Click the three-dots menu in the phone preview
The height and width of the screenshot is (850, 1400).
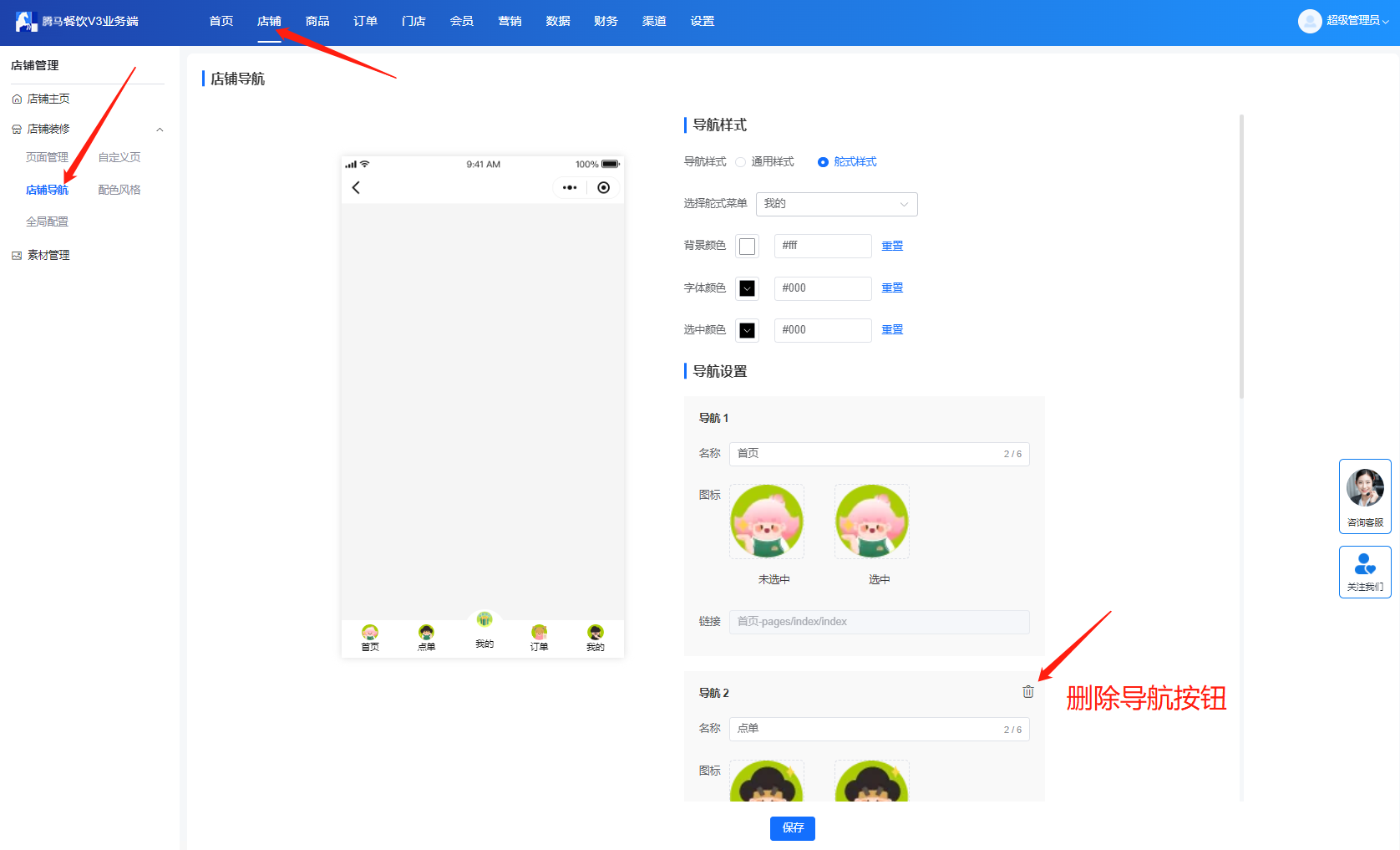570,187
